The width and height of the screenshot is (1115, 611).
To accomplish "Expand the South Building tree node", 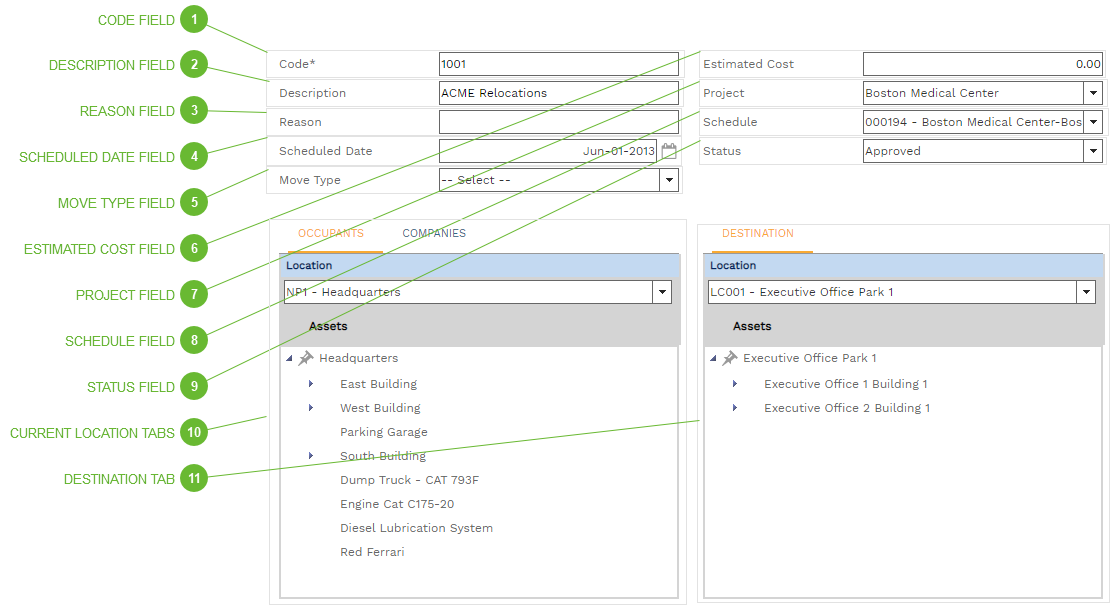I will point(311,456).
